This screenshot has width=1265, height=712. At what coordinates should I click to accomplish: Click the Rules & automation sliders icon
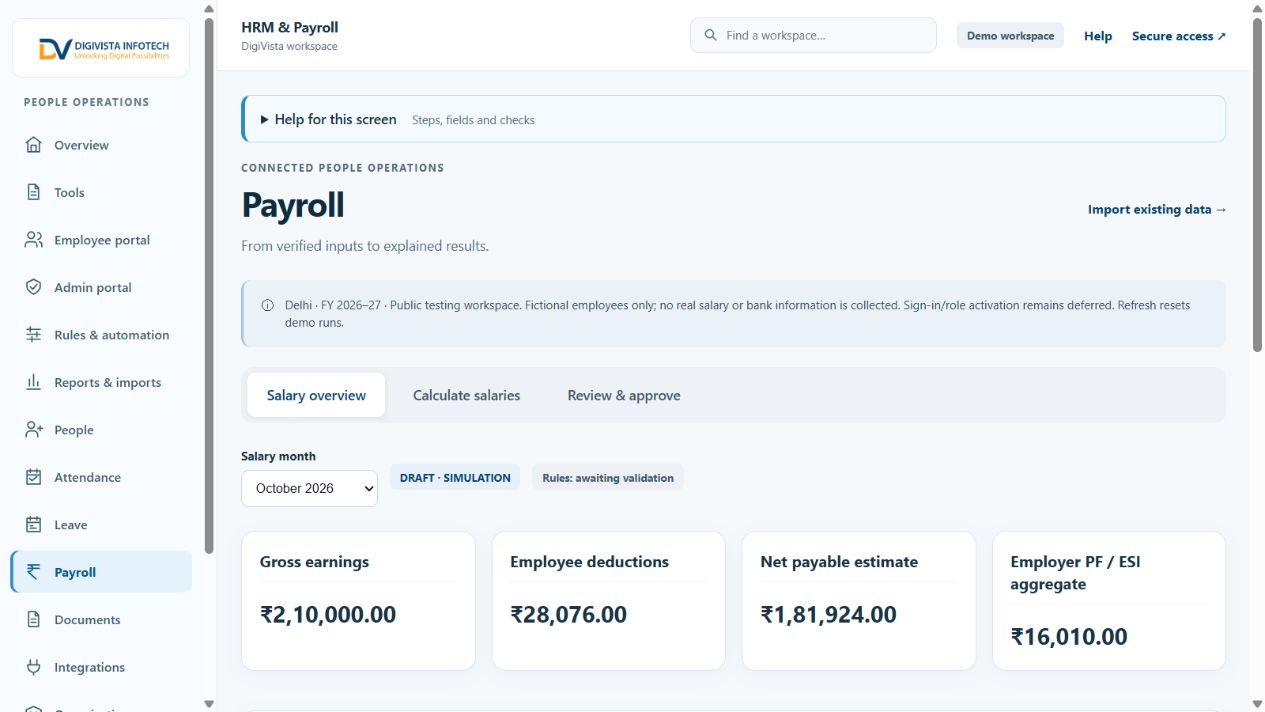[x=34, y=335]
